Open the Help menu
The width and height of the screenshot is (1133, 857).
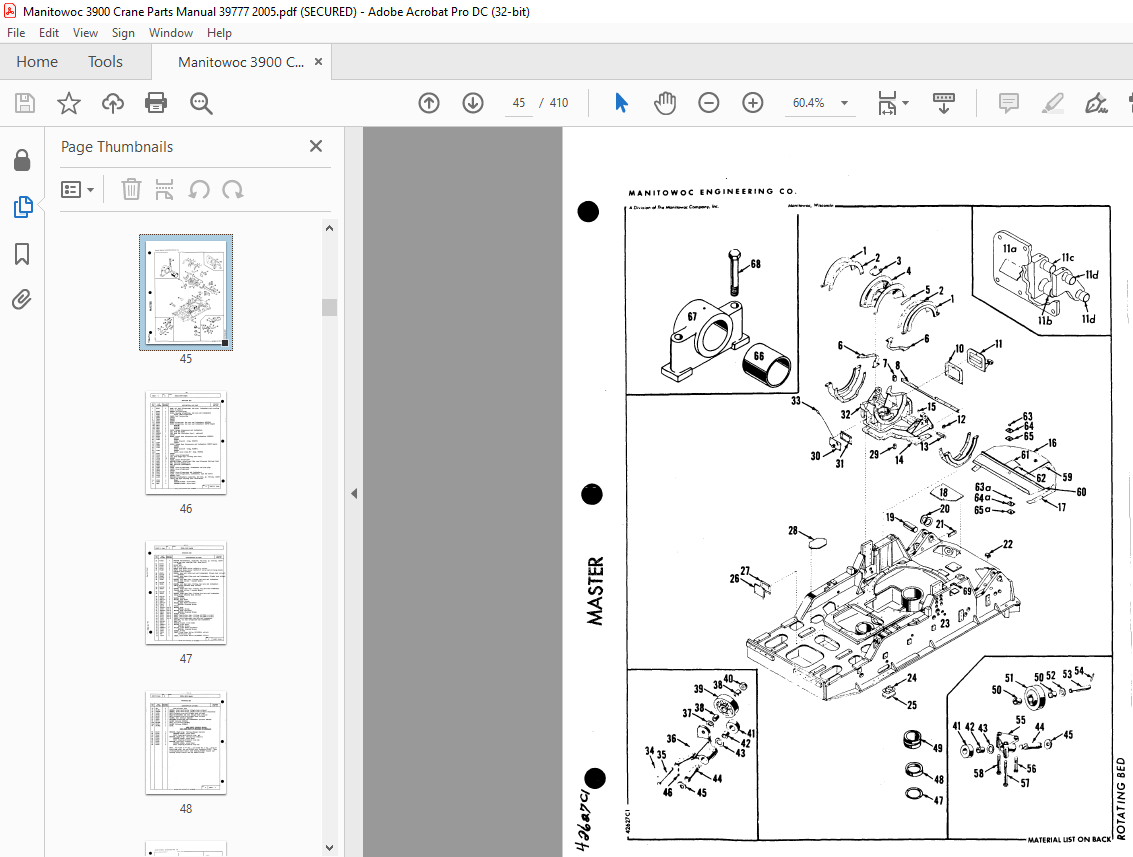pyautogui.click(x=219, y=33)
